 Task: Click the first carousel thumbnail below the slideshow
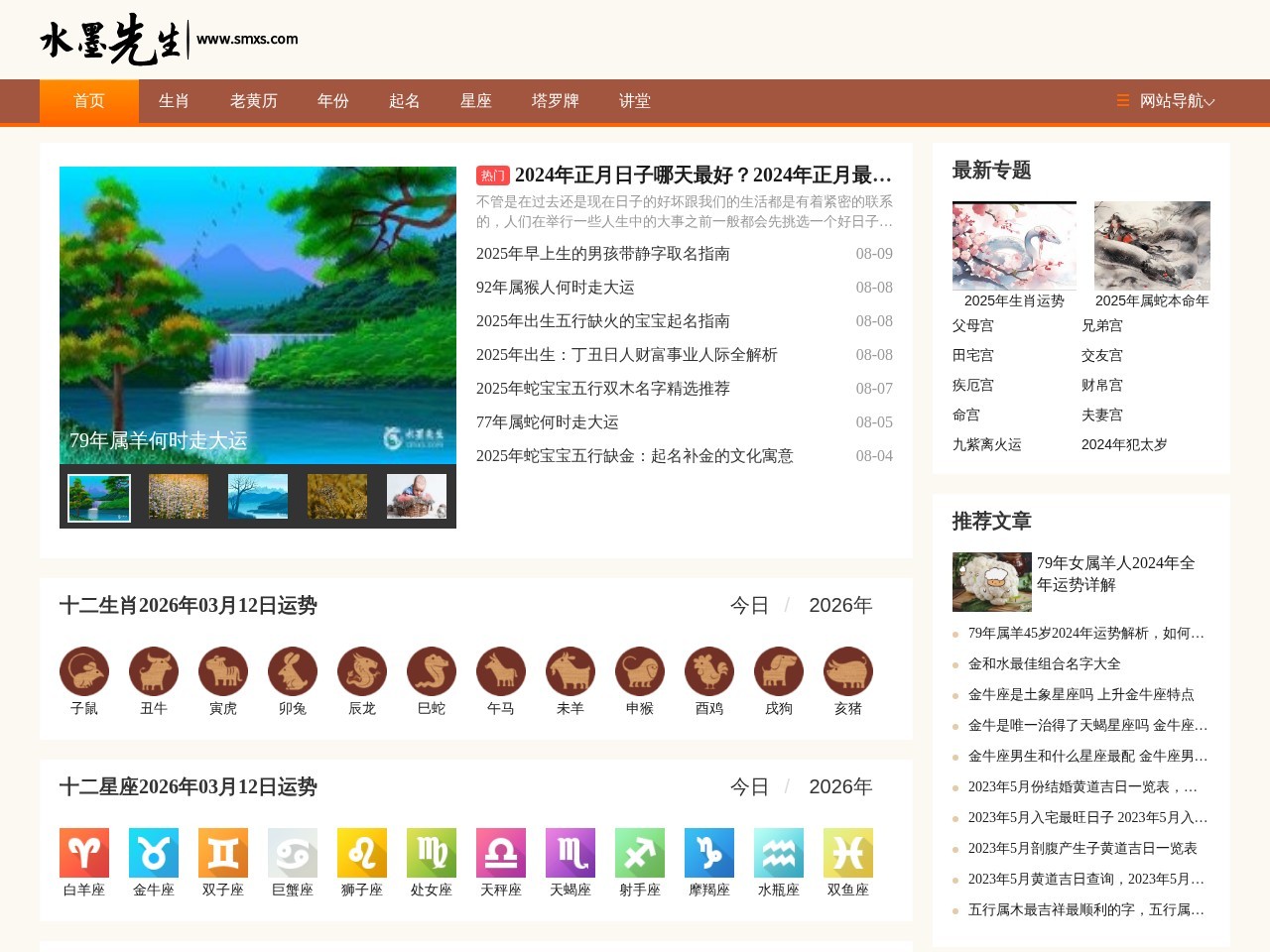(x=98, y=496)
